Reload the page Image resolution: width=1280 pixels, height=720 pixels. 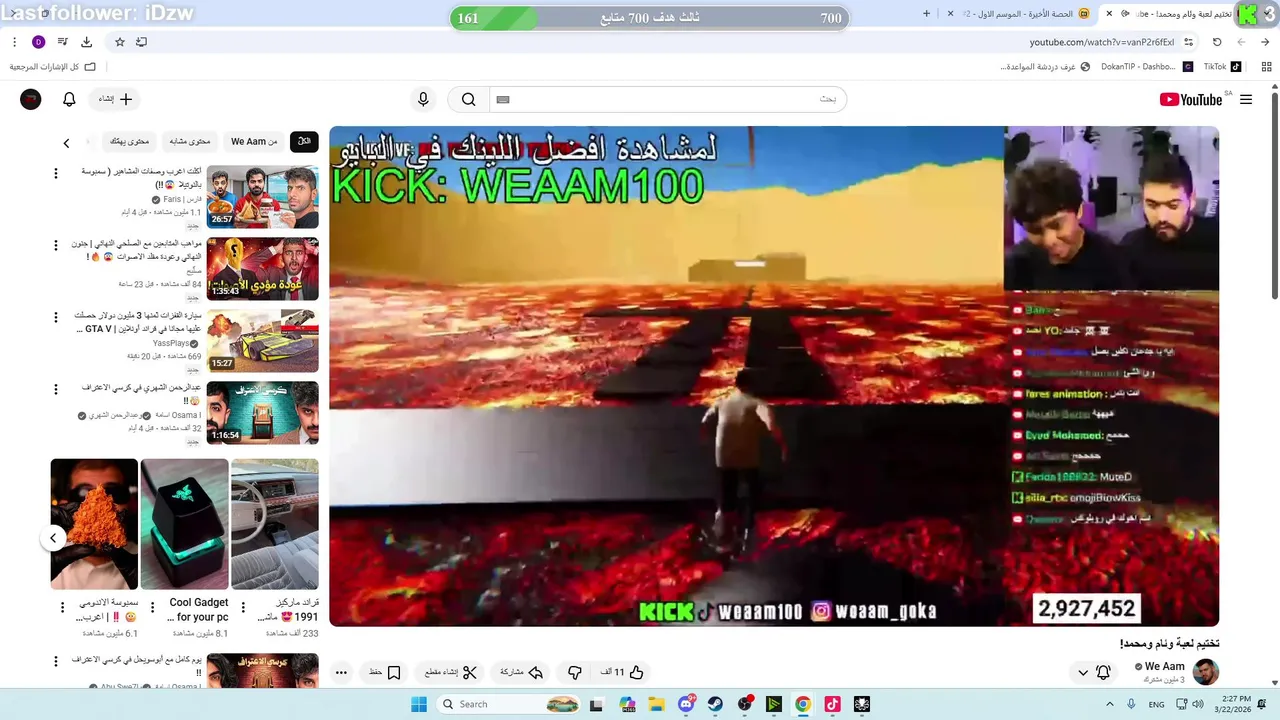click(x=1217, y=42)
